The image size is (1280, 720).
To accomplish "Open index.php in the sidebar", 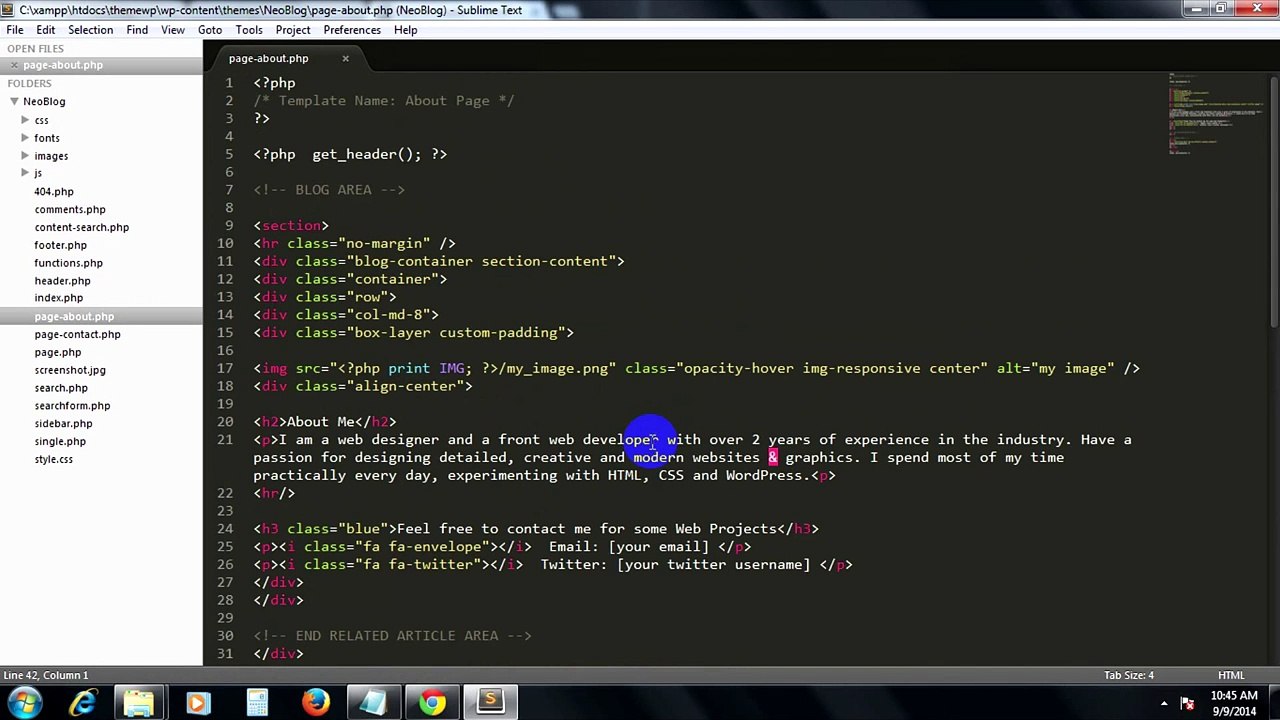I will pos(59,298).
